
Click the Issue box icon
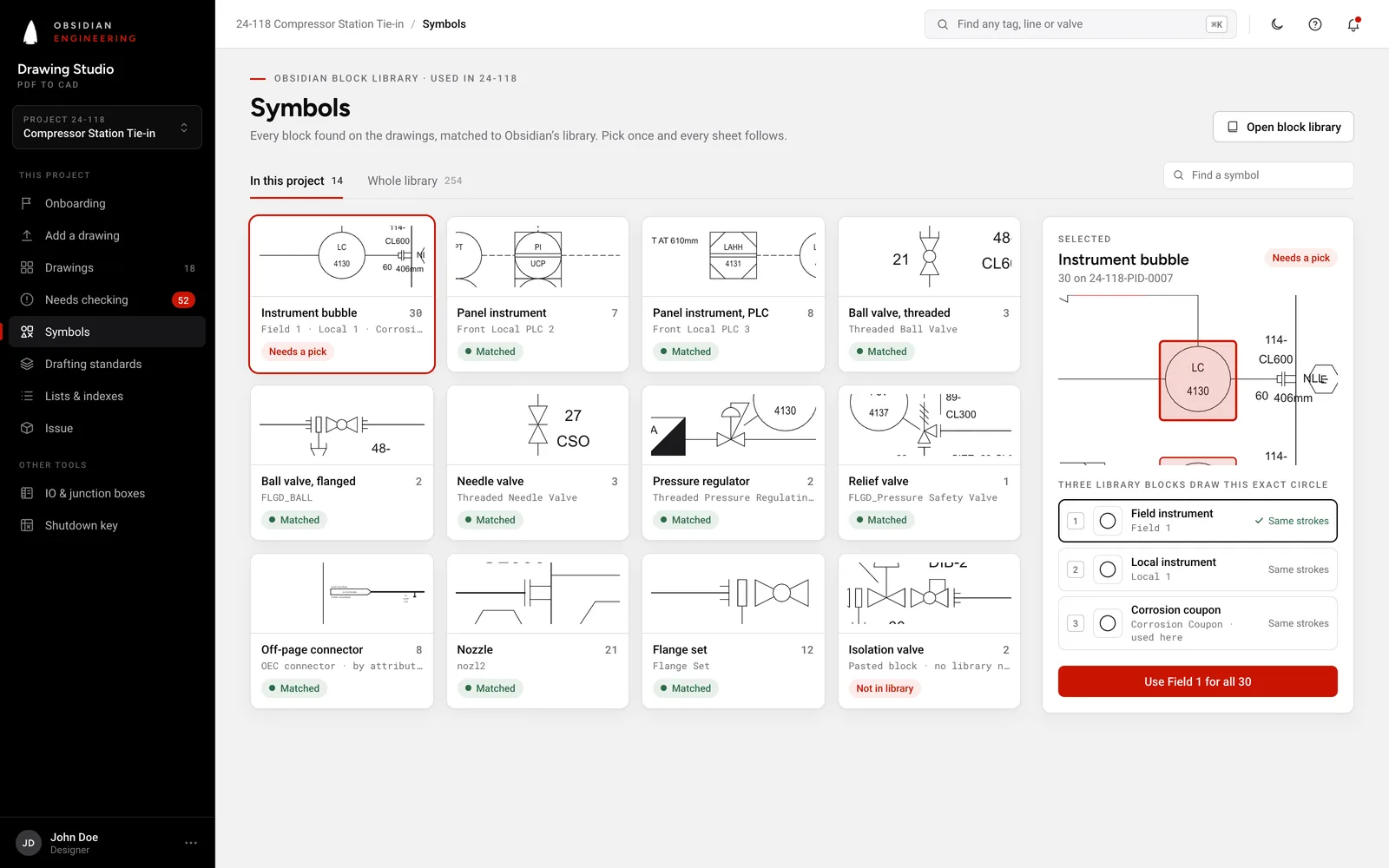(x=27, y=428)
